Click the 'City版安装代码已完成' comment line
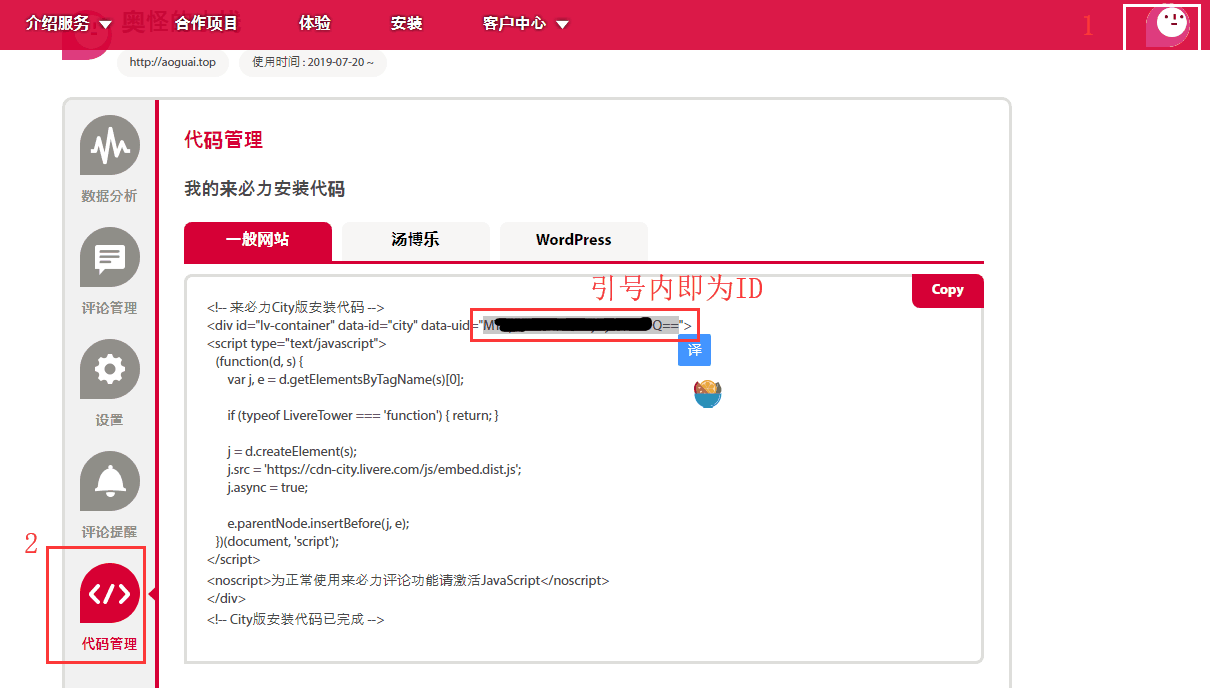1210x688 pixels. (296, 620)
